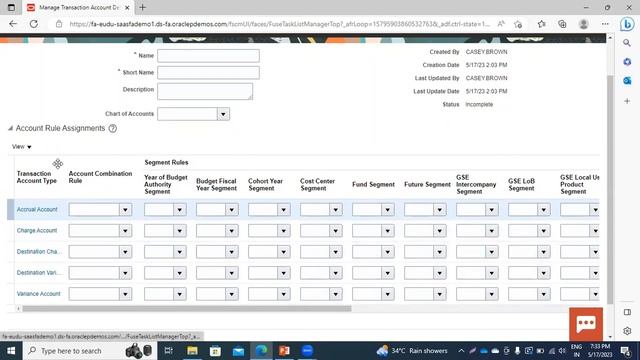Open Variance Account Future Segment dropdown

(440, 294)
